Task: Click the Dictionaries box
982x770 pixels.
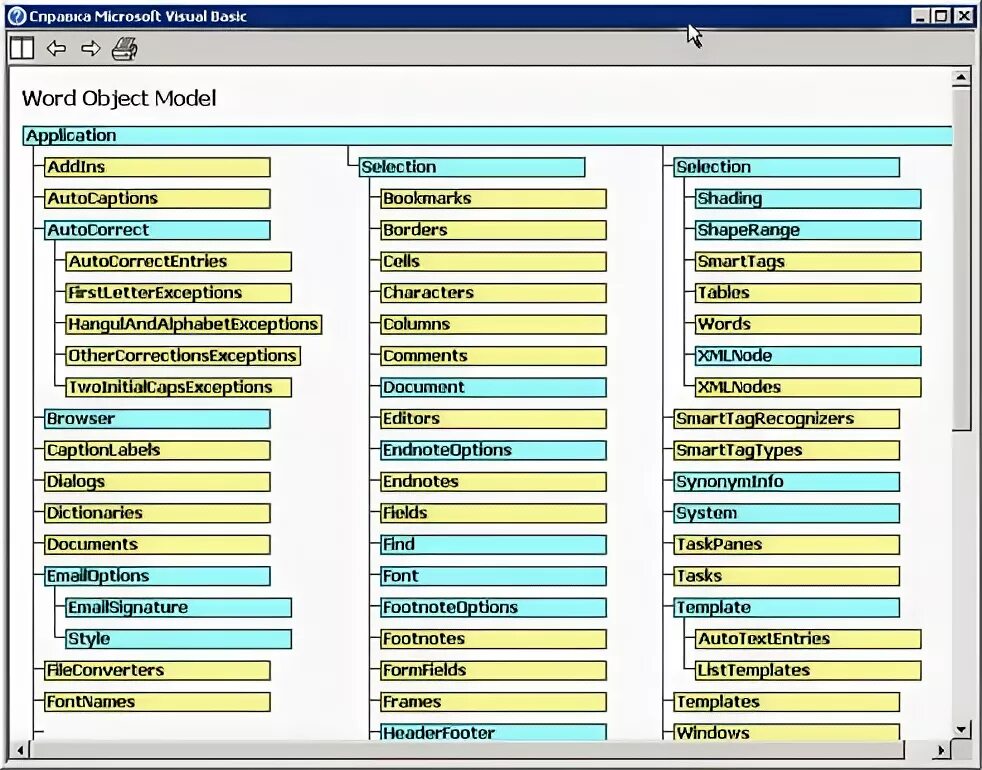Action: [x=157, y=512]
